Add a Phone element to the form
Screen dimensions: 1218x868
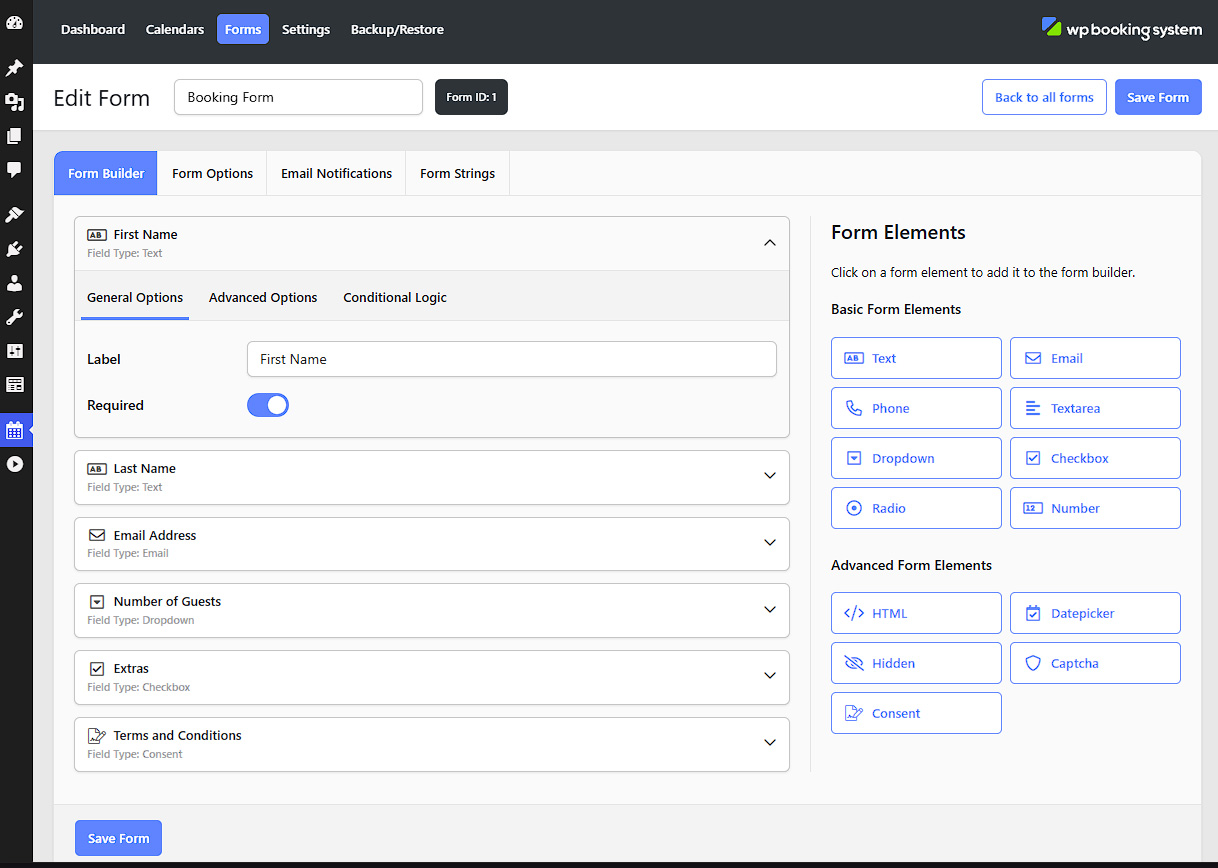pos(916,408)
